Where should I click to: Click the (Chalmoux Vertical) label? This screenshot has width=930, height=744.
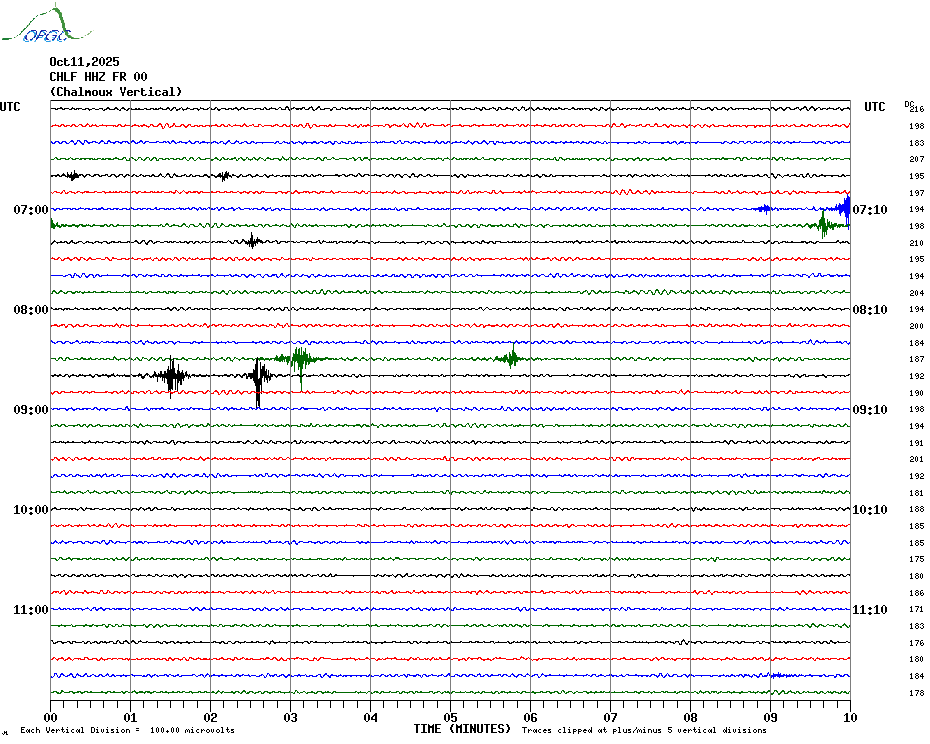[x=116, y=92]
